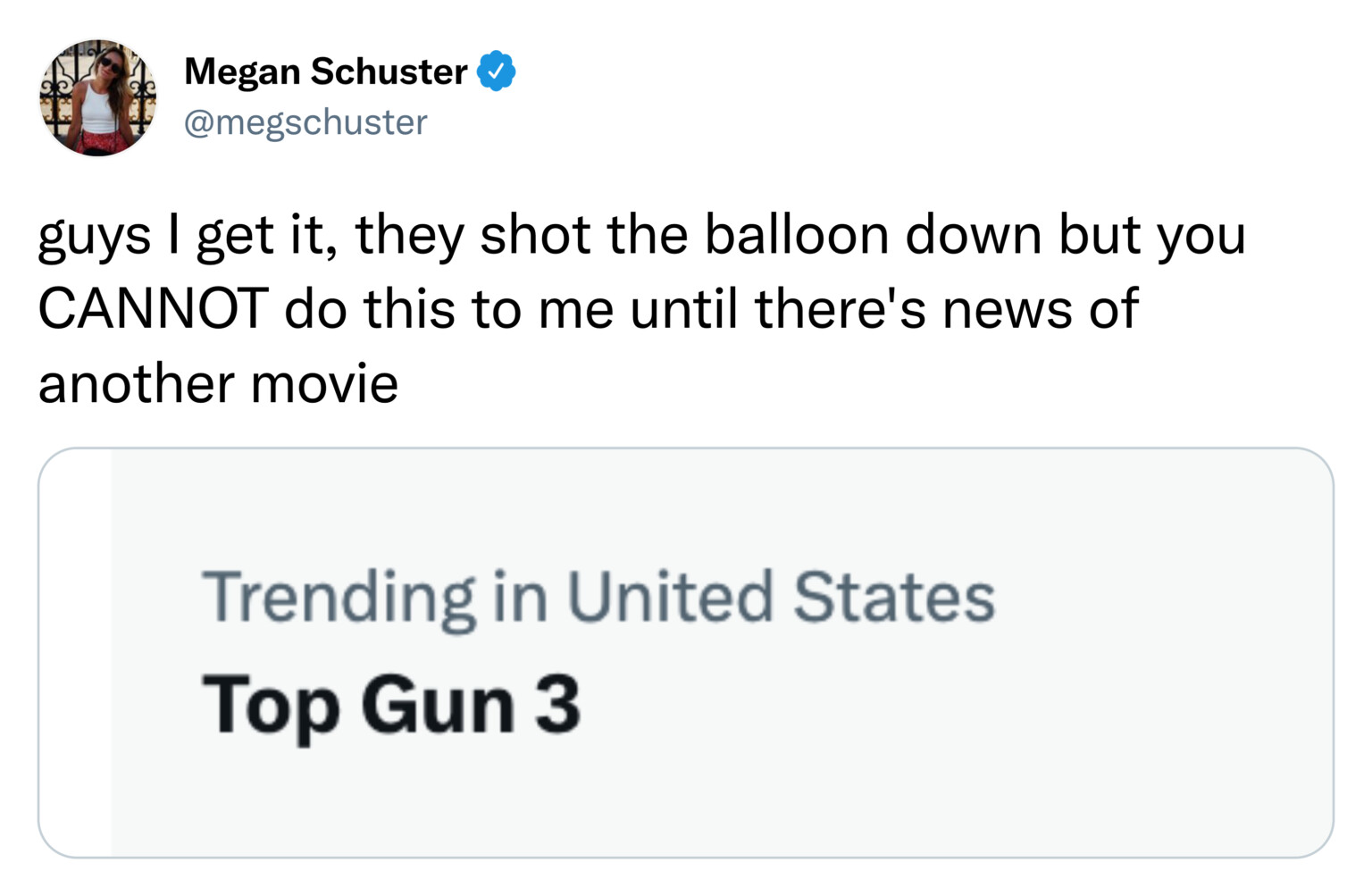Click the number "3" in Top Gun 3
This screenshot has height=896, width=1372.
(x=558, y=705)
